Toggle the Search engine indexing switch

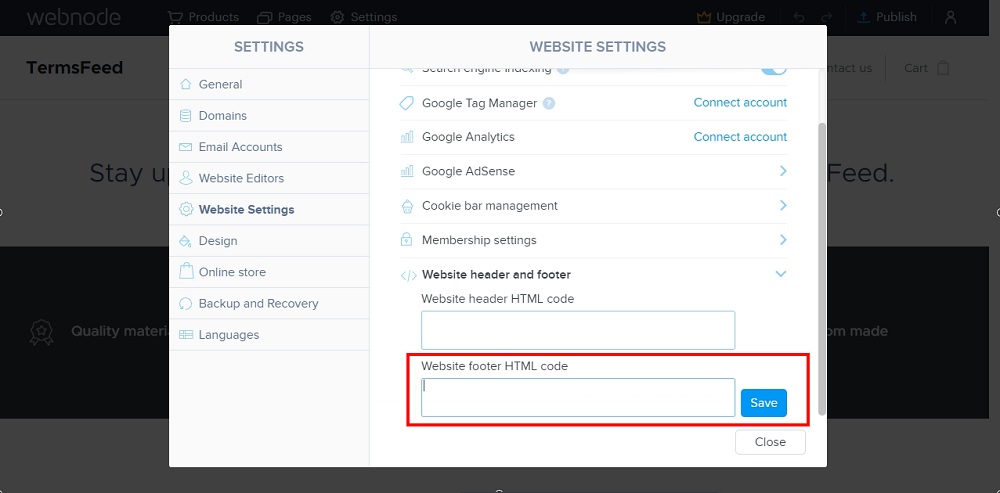tap(774, 70)
